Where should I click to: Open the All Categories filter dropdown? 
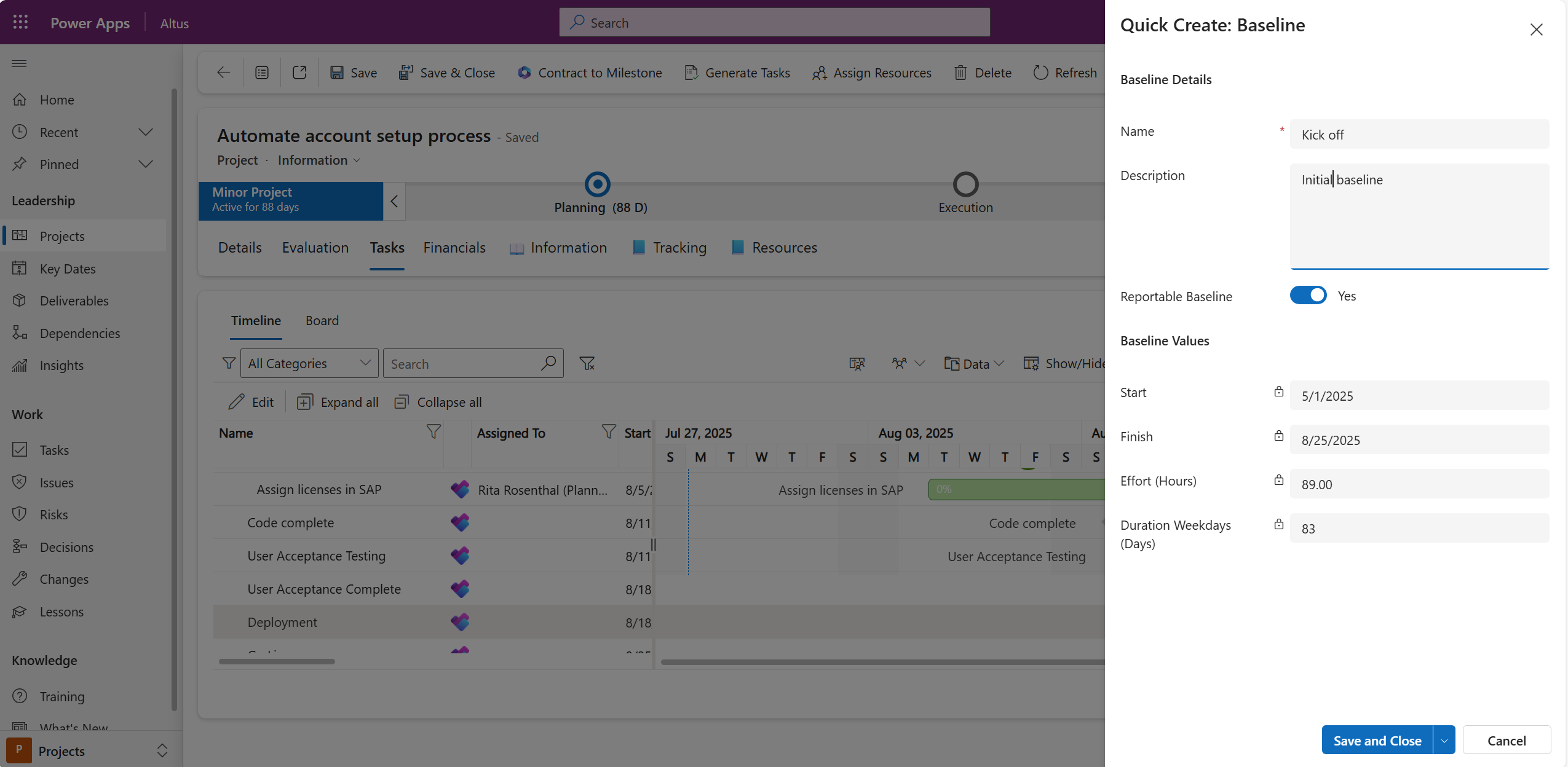click(308, 363)
